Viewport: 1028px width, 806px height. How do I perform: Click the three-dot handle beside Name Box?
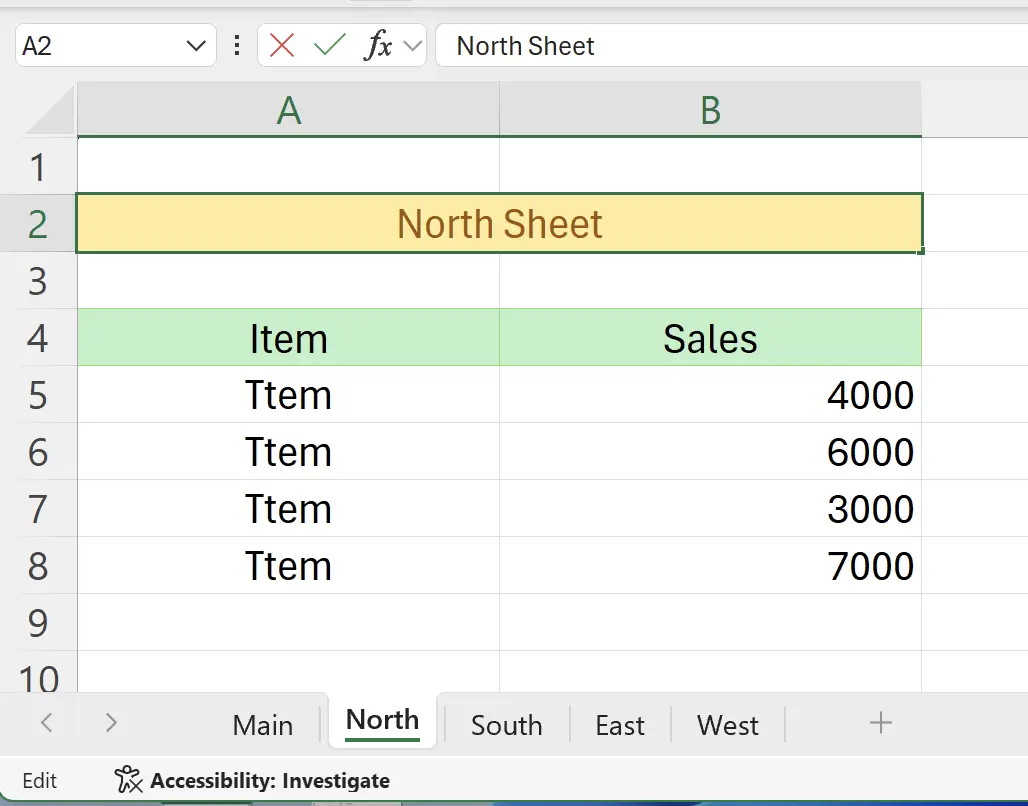[237, 46]
